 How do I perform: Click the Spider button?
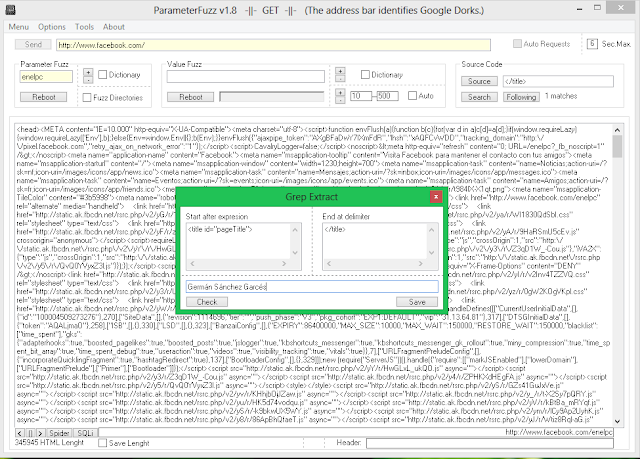(x=59, y=432)
